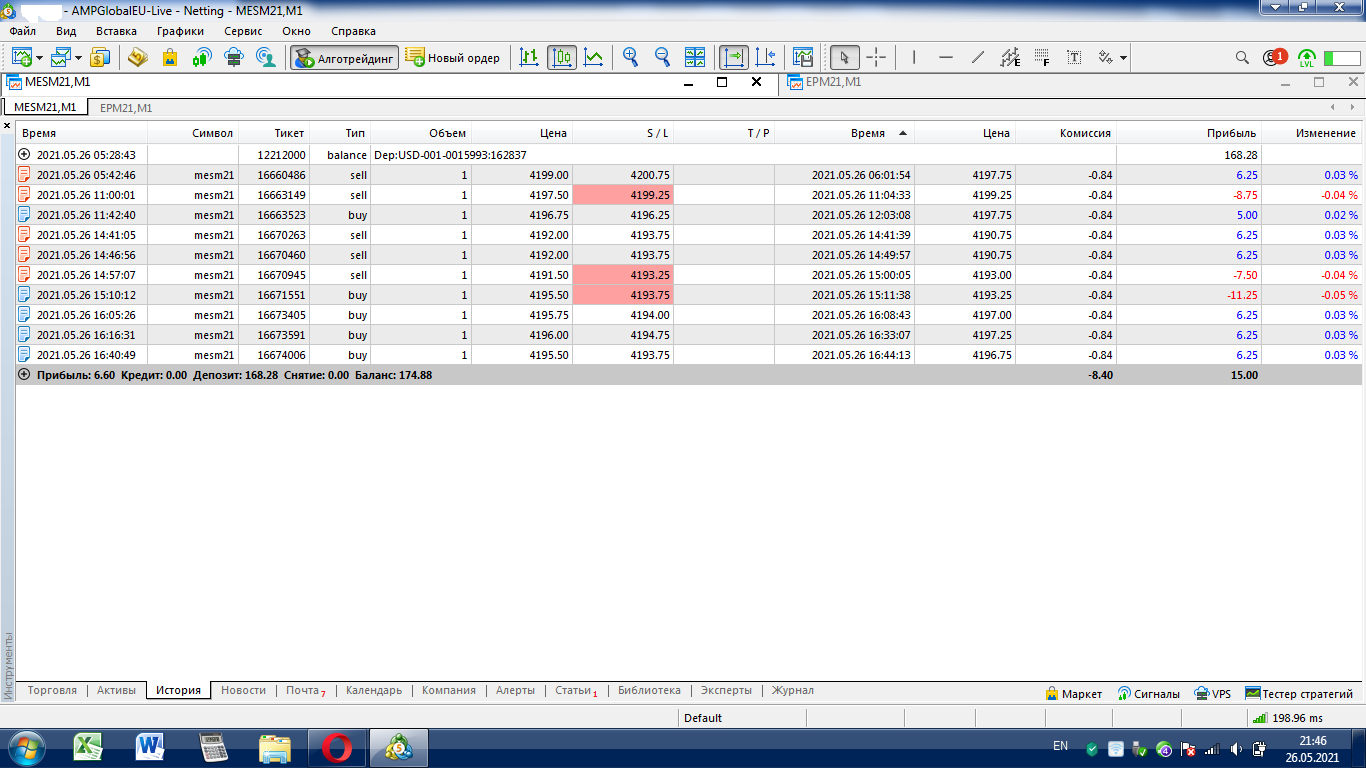The height and width of the screenshot is (768, 1366).
Task: Open the Вставка menu
Action: click(116, 31)
